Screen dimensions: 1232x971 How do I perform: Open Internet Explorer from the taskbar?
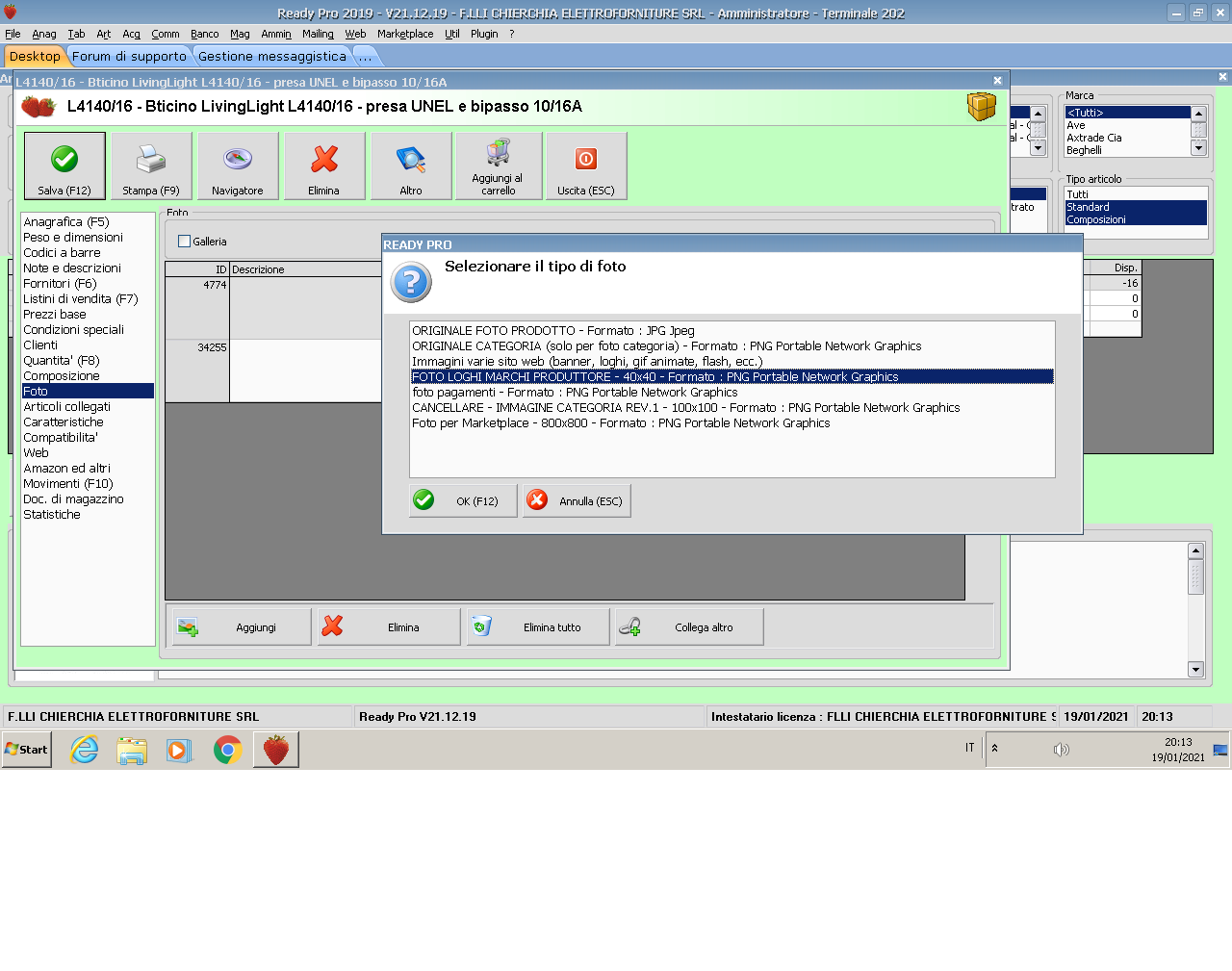point(85,750)
